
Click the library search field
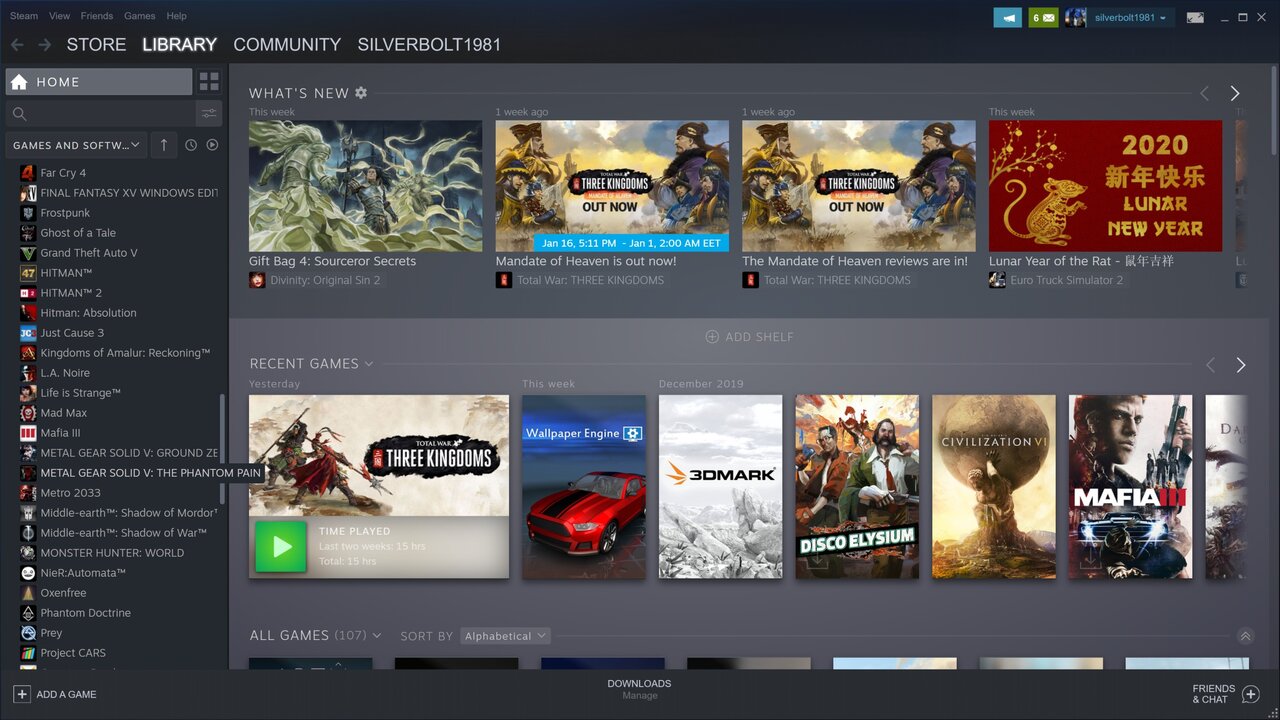tap(99, 114)
